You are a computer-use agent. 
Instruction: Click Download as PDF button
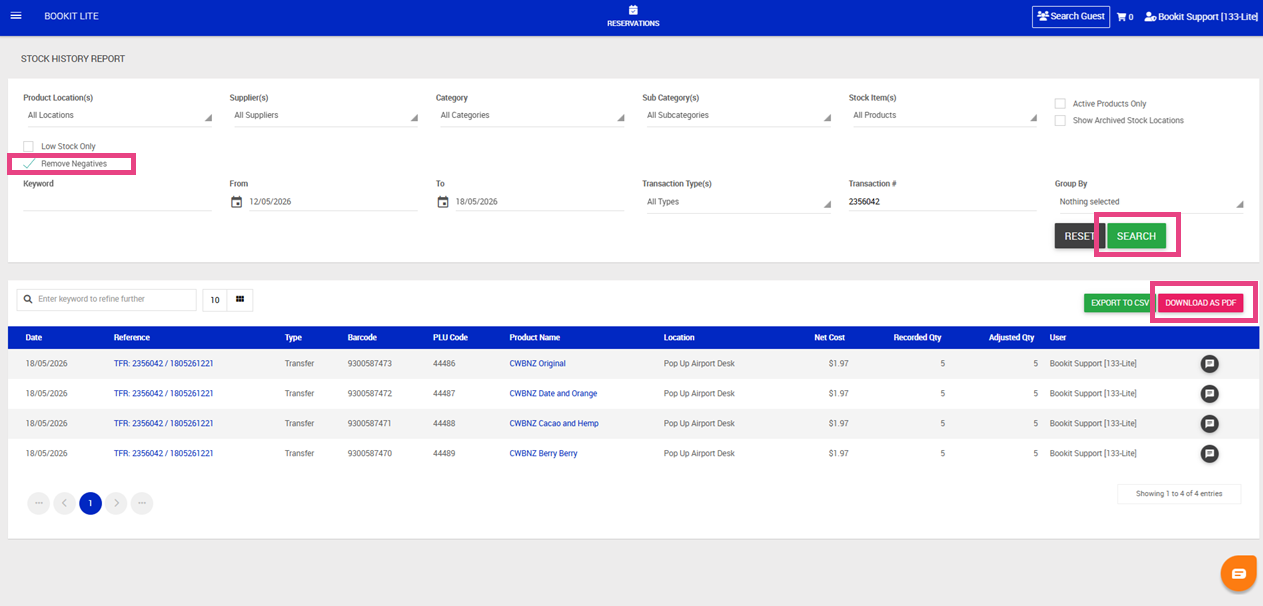point(1200,303)
